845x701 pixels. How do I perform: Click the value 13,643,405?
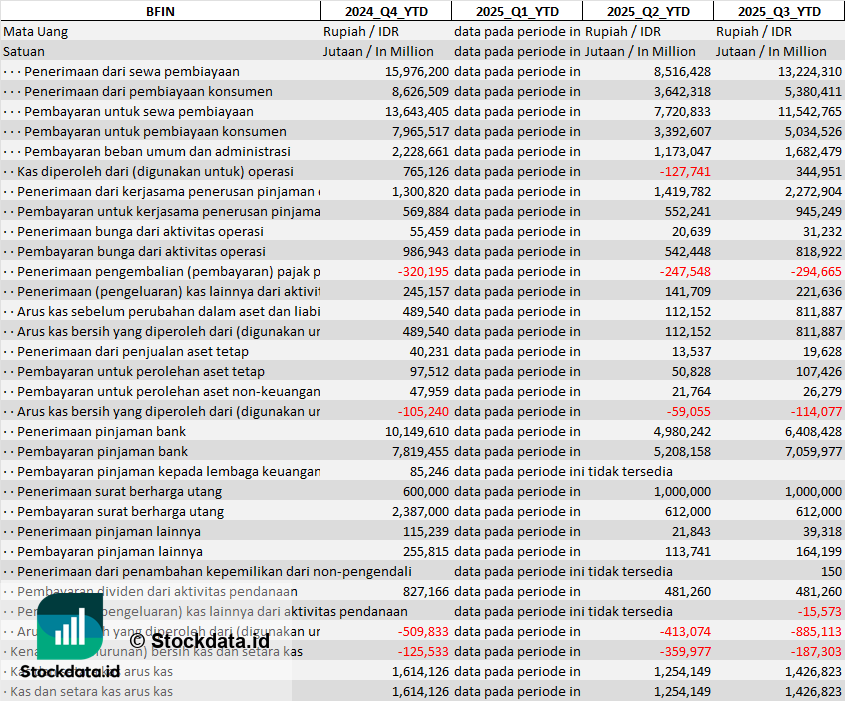(x=417, y=112)
